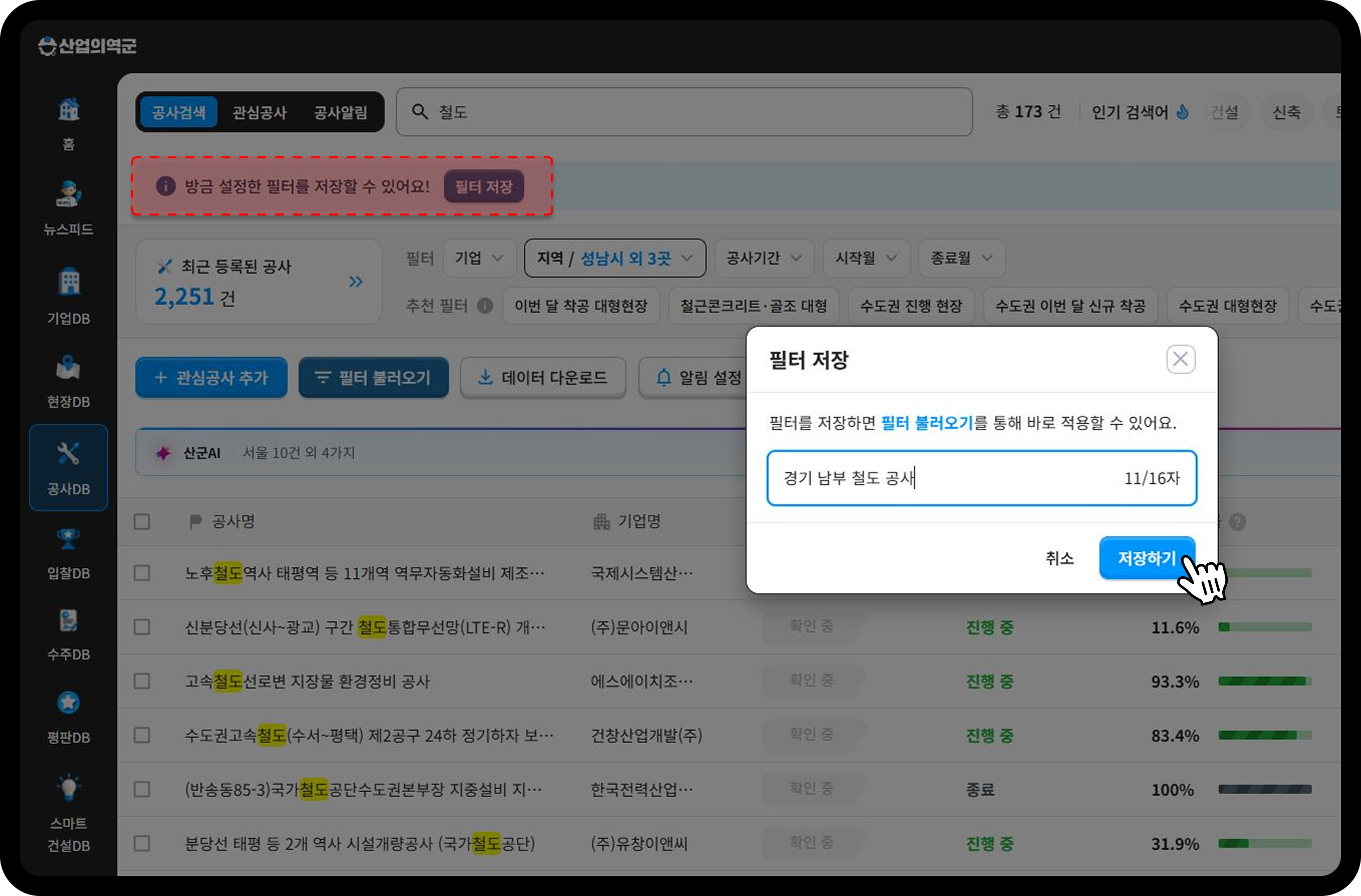Click the 필터 저장 banner button
1361x896 pixels.
coord(484,186)
